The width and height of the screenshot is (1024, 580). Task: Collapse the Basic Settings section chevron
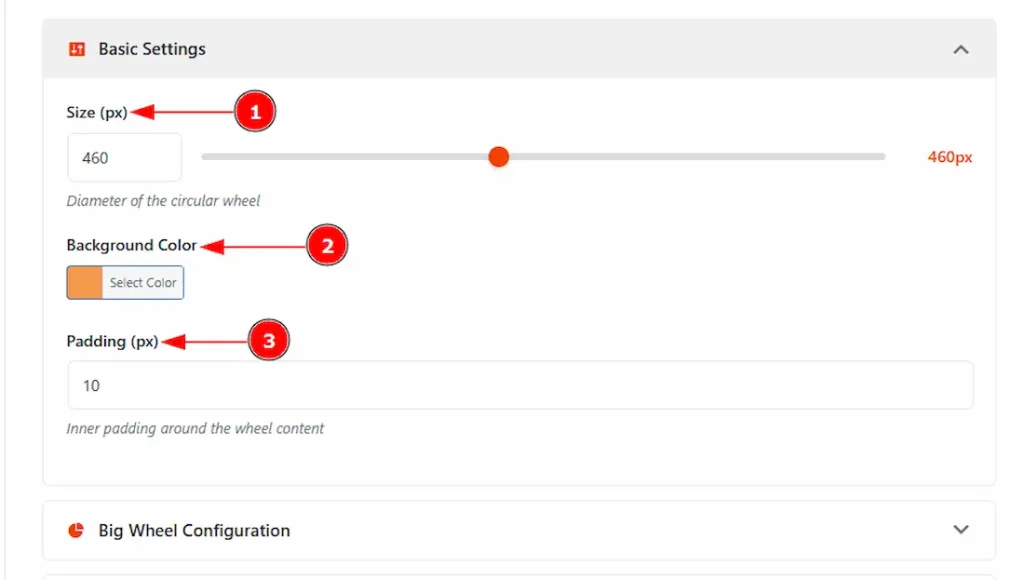tap(961, 49)
